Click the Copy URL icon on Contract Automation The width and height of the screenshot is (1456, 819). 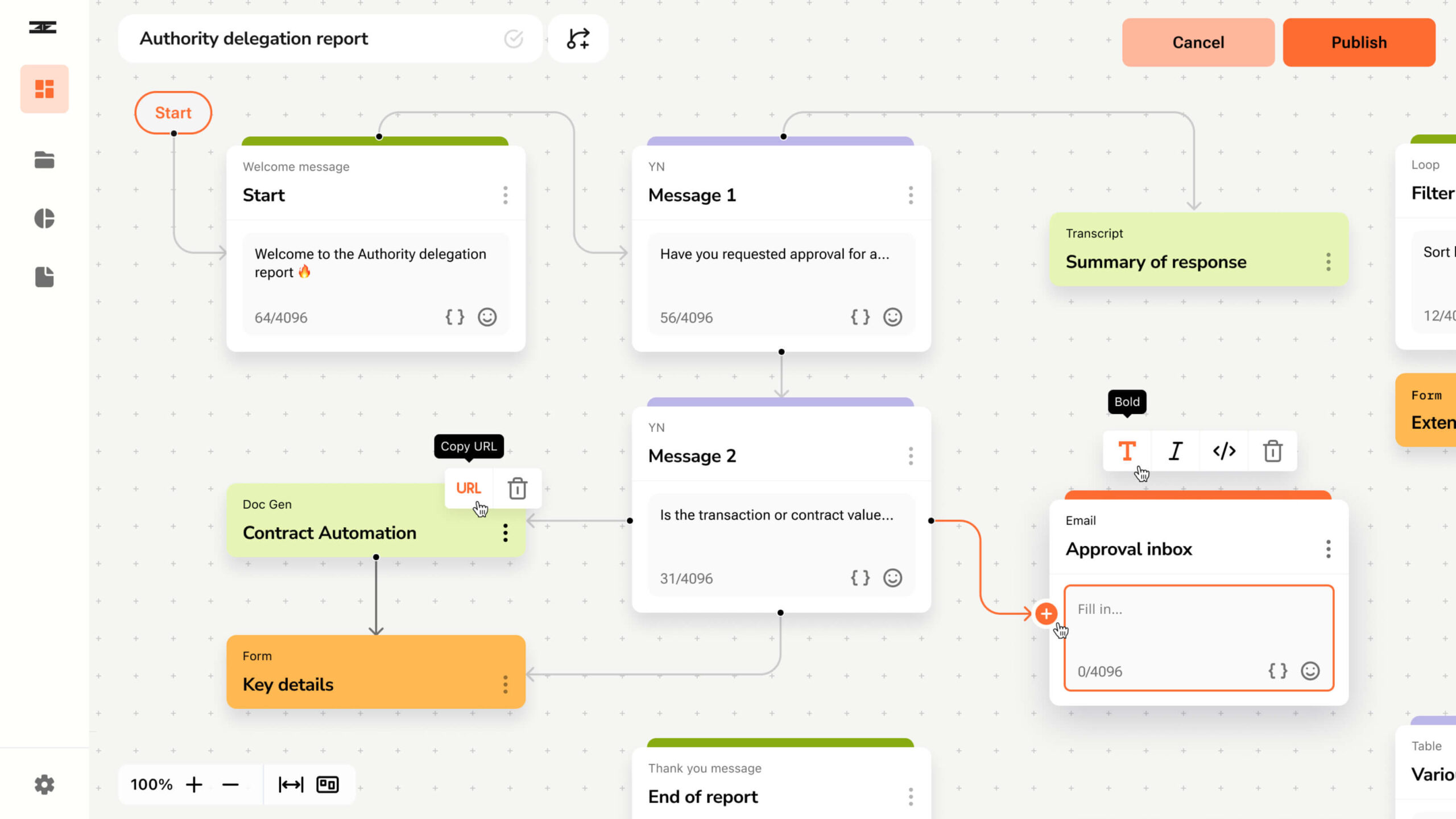pyautogui.click(x=469, y=488)
